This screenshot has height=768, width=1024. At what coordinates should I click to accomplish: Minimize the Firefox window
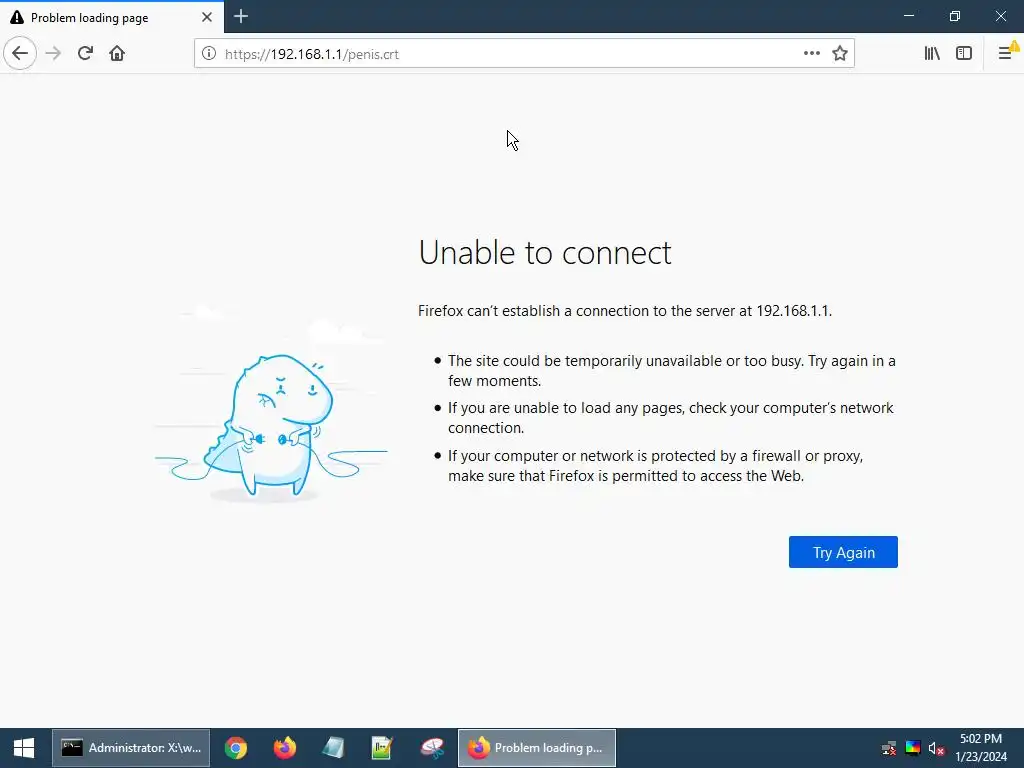point(908,16)
